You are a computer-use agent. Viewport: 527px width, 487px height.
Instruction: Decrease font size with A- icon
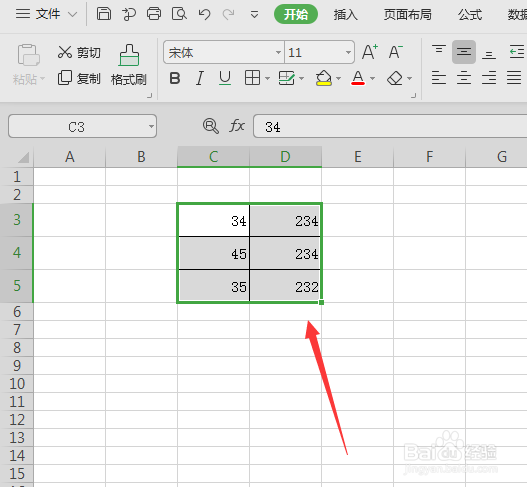(x=395, y=52)
